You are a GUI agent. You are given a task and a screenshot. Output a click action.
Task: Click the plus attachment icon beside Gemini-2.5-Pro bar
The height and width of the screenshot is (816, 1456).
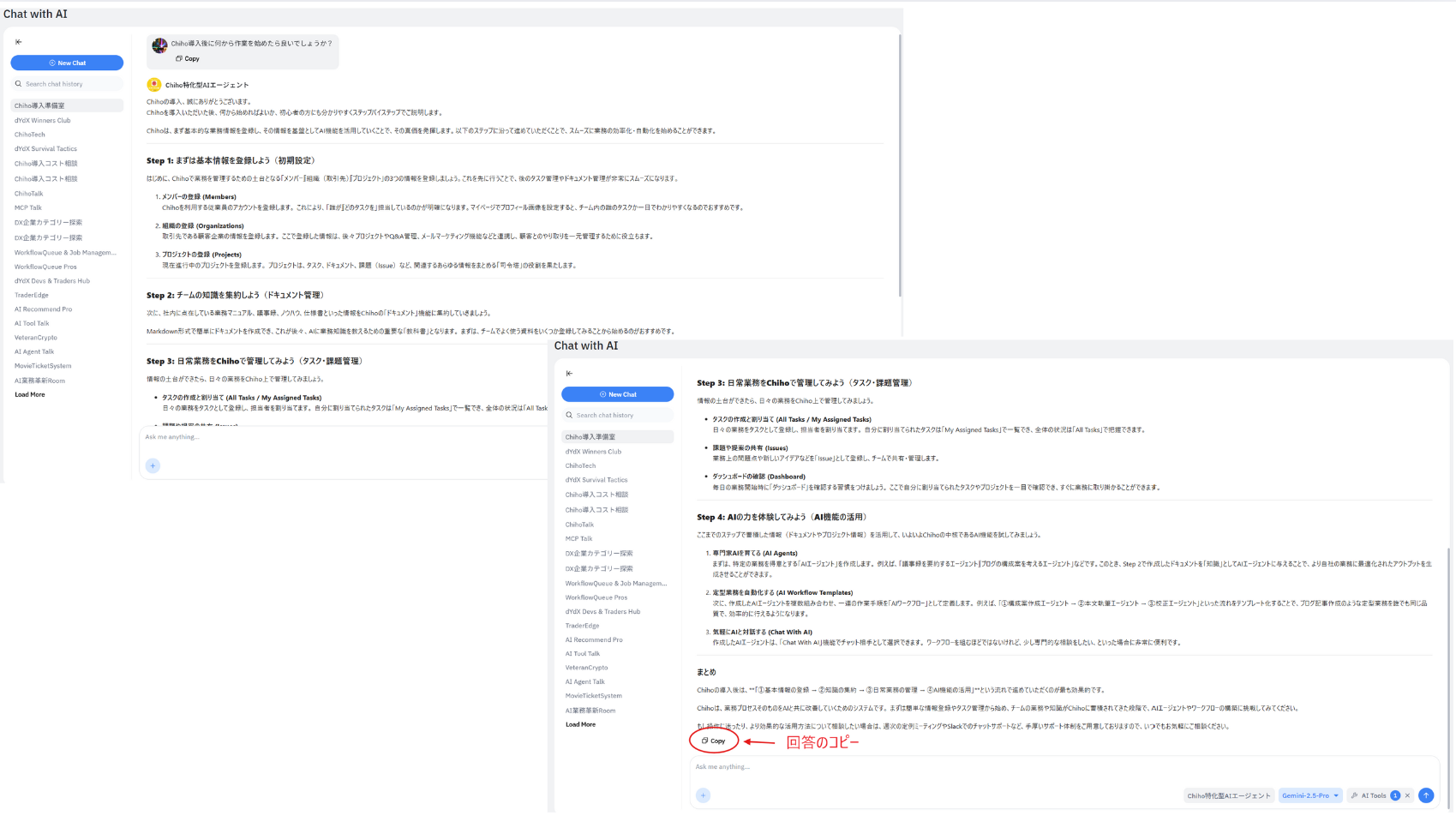pos(704,796)
